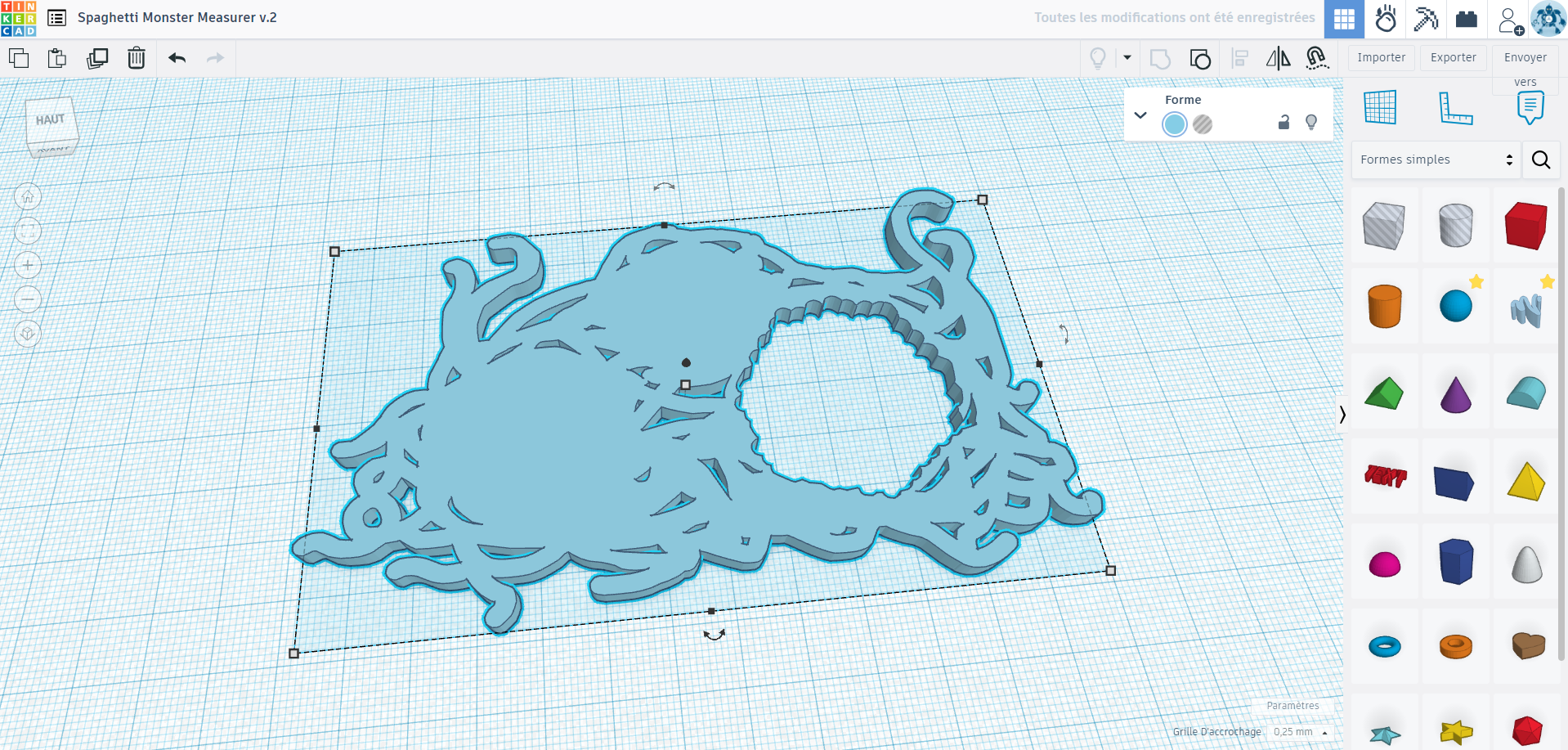Click the Ruler tool icon
This screenshot has height=750, width=1568.
(1455, 108)
